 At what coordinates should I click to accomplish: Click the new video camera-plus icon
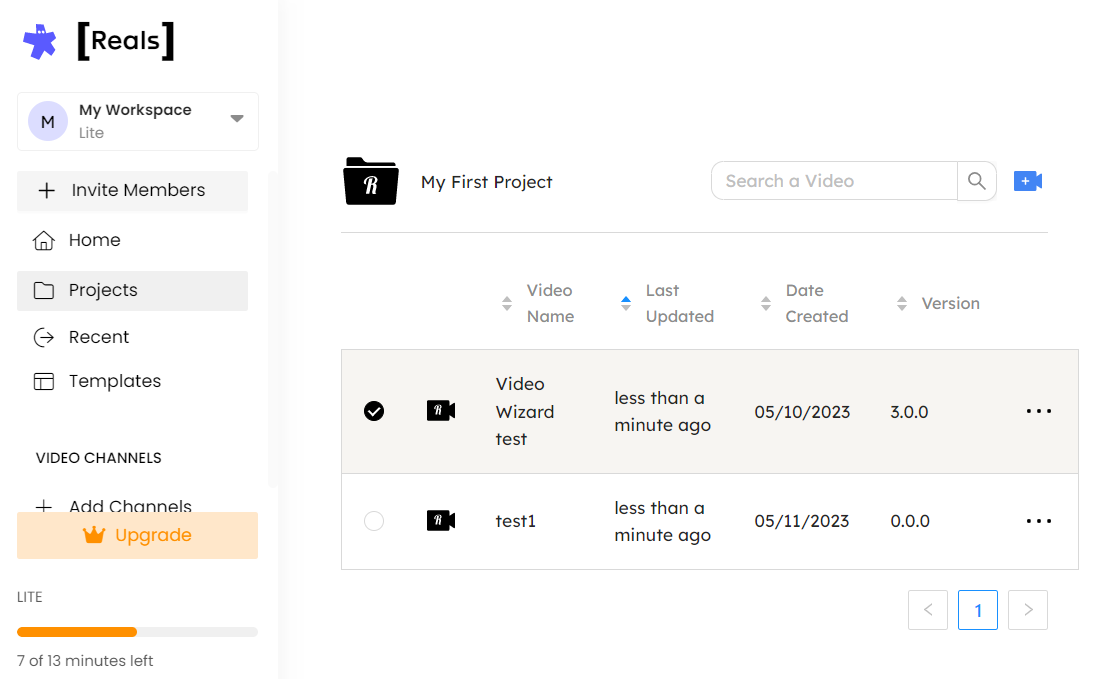tap(1028, 181)
